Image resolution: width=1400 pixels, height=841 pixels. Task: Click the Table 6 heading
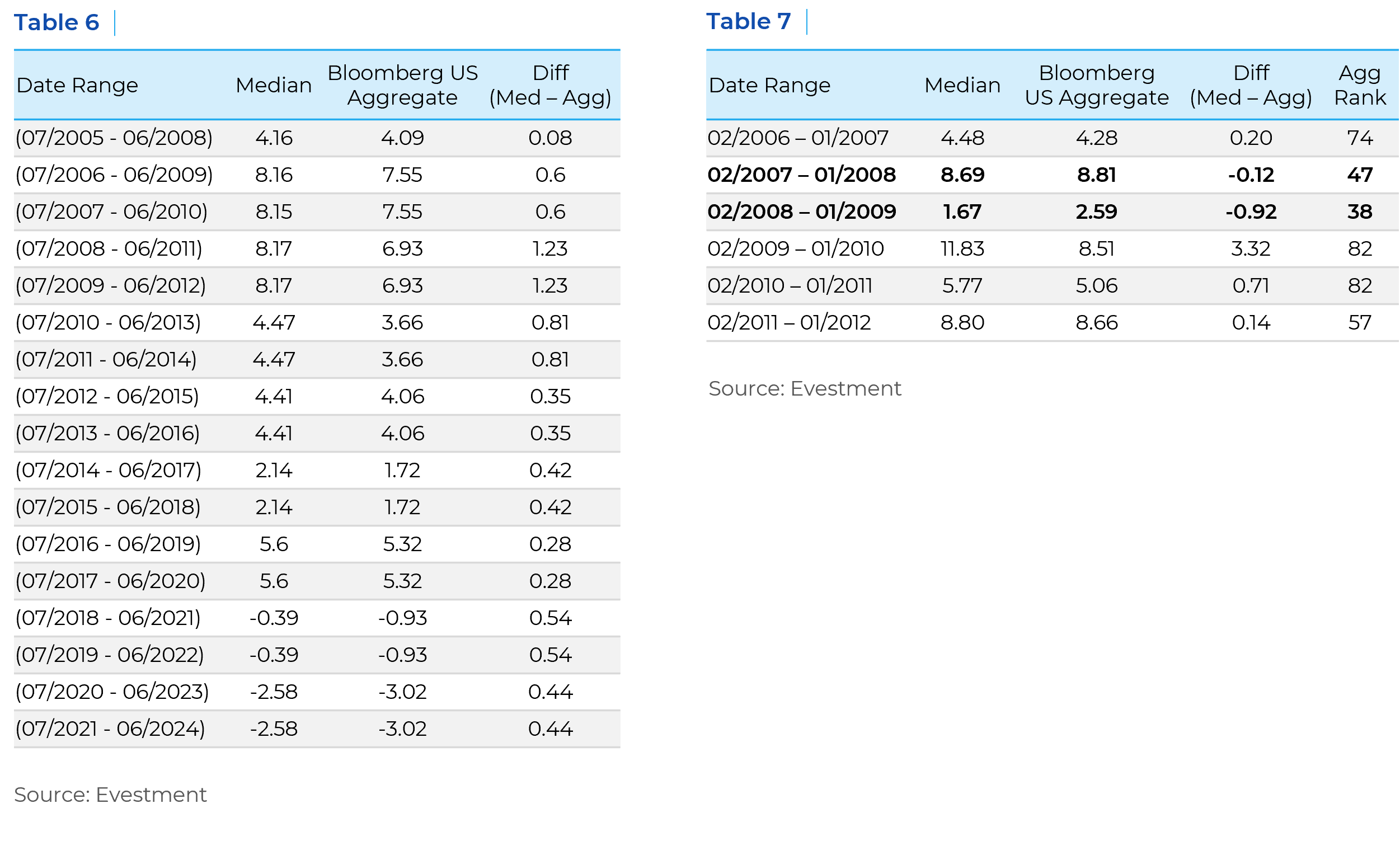click(57, 23)
